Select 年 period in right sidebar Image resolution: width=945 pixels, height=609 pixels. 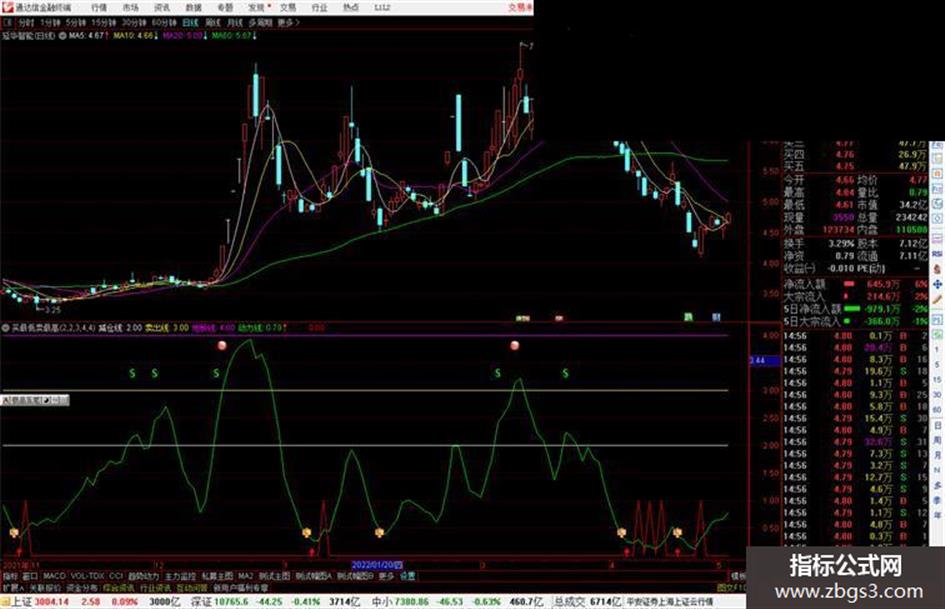coord(937,516)
